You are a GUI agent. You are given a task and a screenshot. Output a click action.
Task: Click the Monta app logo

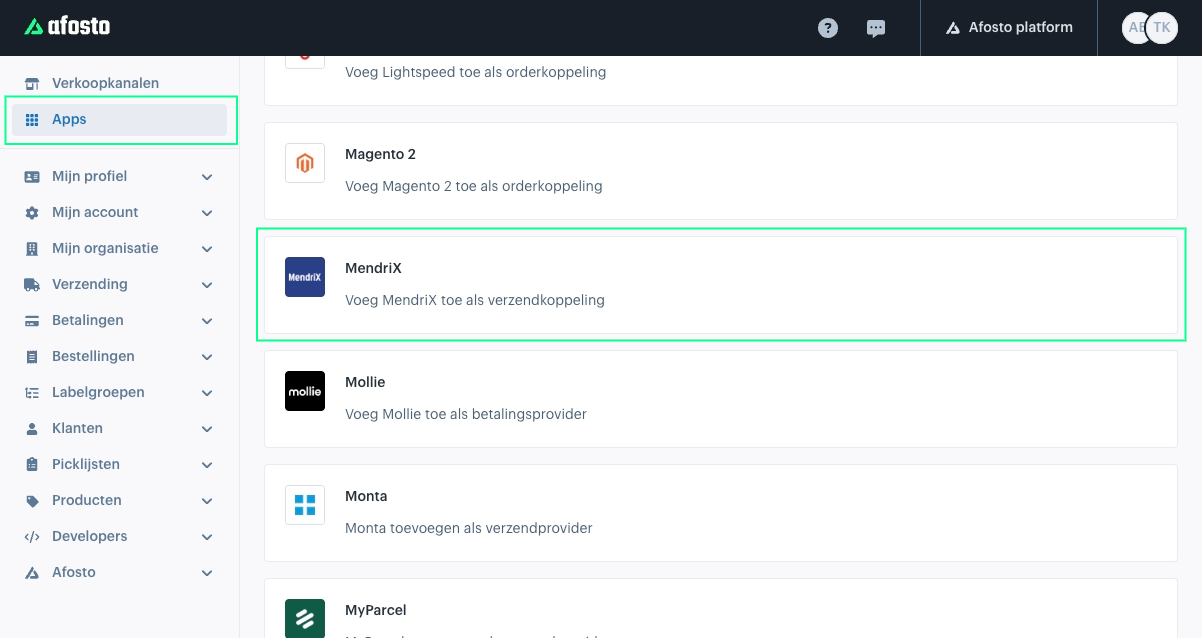click(x=305, y=505)
